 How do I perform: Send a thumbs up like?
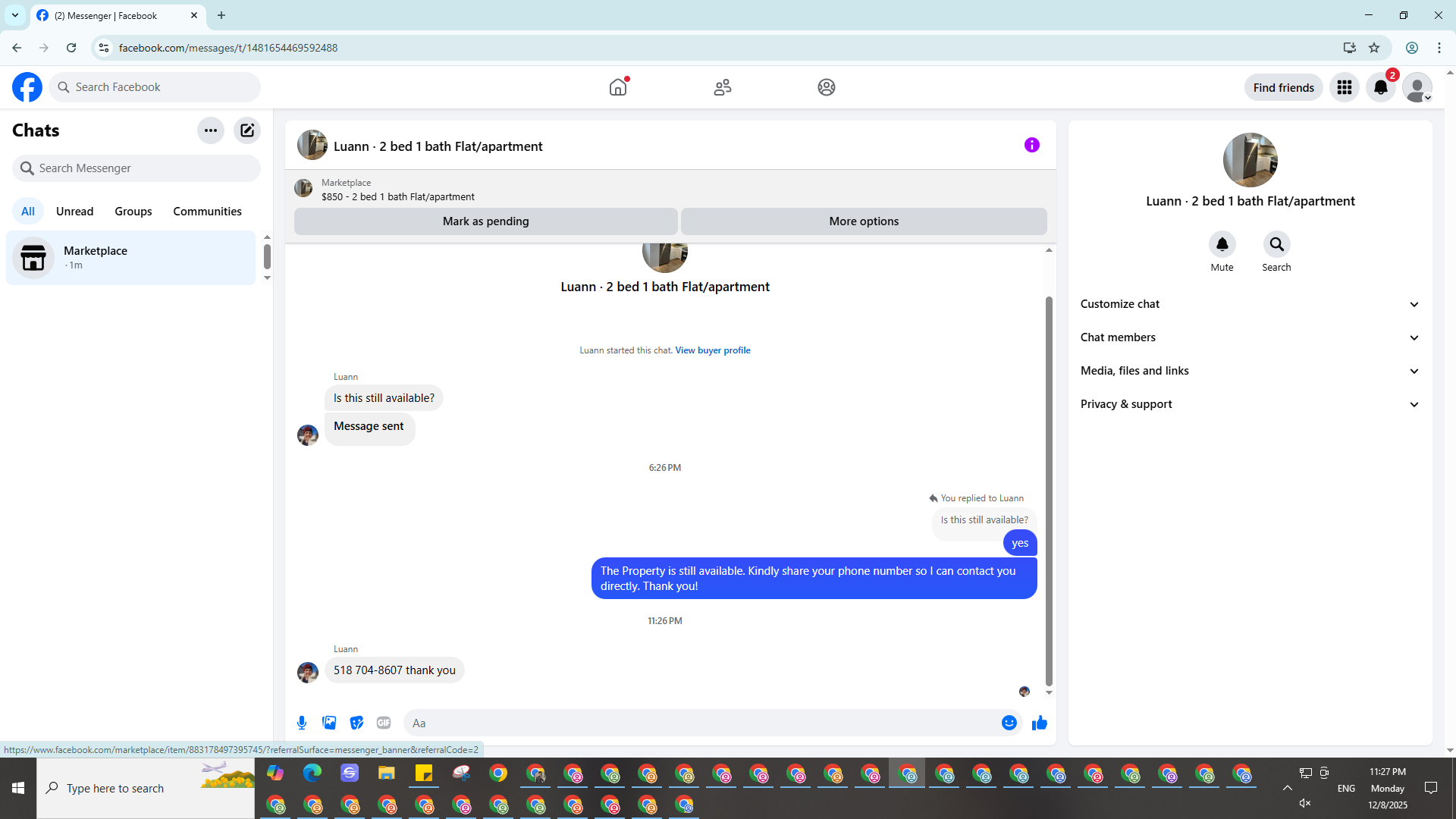(1039, 723)
